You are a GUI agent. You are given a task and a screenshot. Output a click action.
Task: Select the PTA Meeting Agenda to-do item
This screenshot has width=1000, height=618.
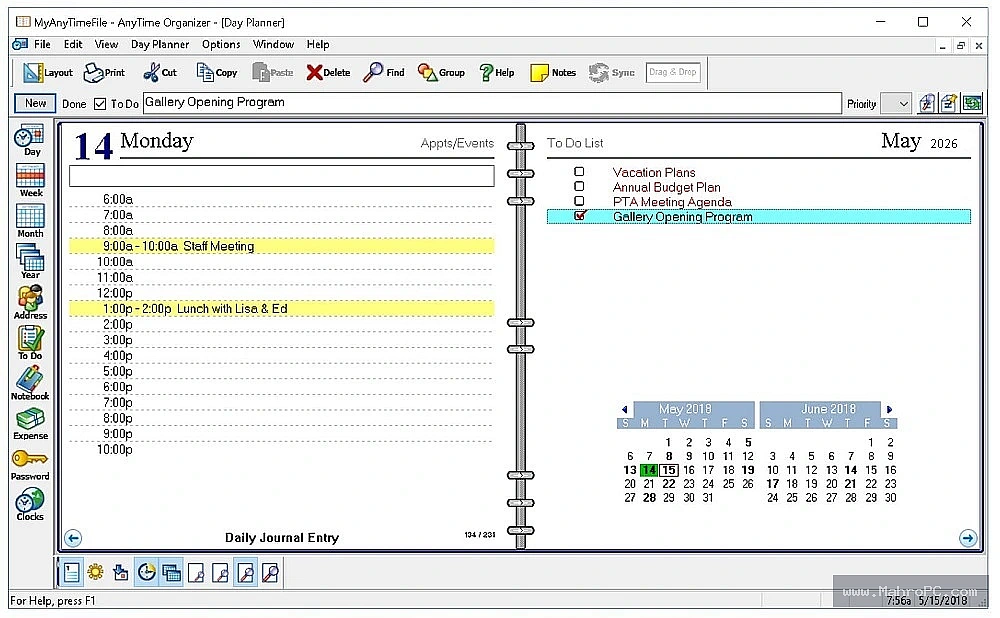[672, 202]
